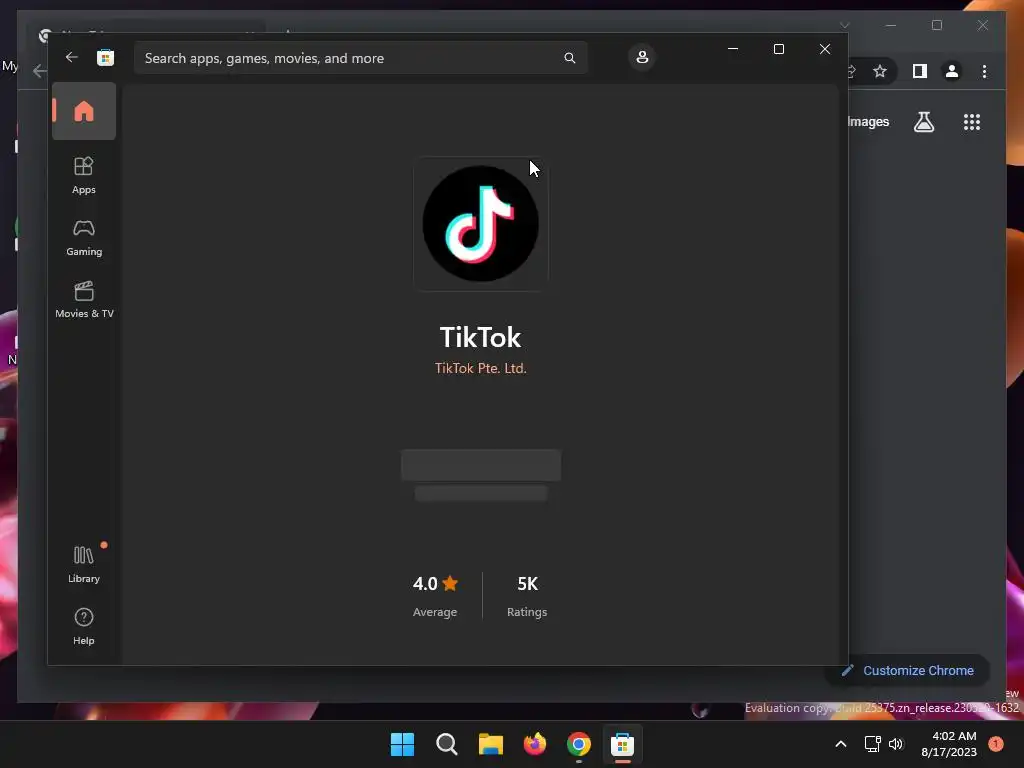Open TikTok Pte. Ltd. publisher link
Screen dimensions: 1024x768
481,368
